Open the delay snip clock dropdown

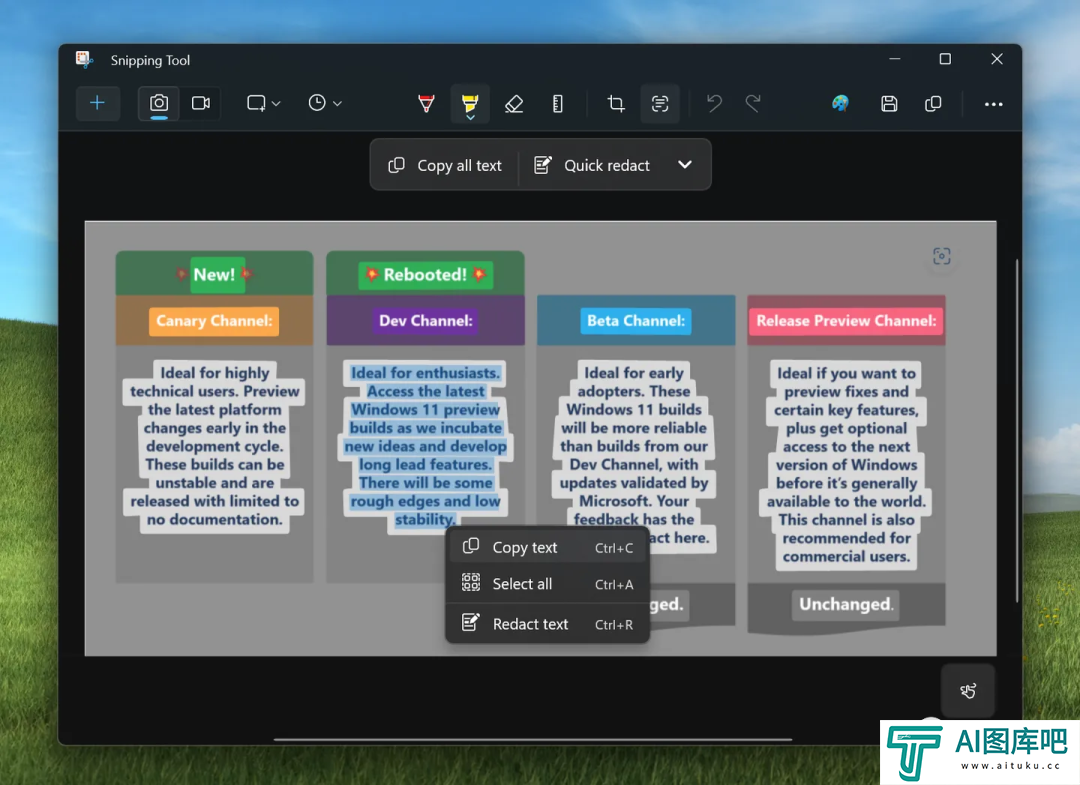coord(325,103)
